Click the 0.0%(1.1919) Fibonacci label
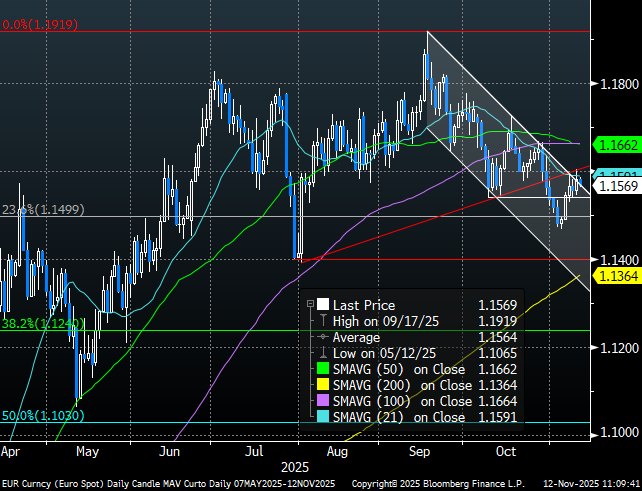This screenshot has width=642, height=491. (x=40, y=25)
